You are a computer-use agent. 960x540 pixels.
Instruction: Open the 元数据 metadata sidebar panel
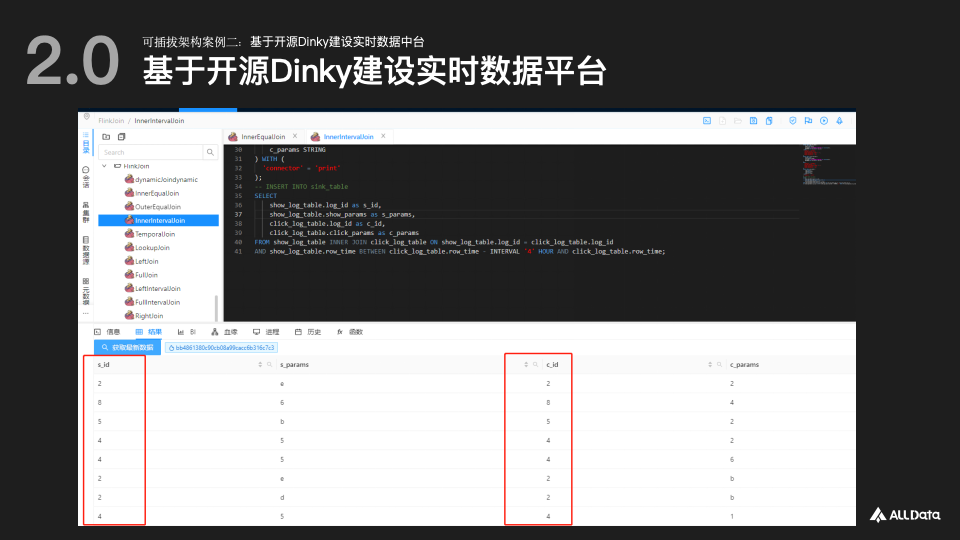[86, 291]
